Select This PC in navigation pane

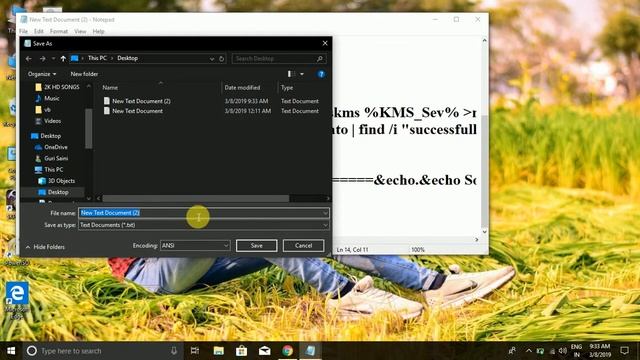[x=49, y=169]
